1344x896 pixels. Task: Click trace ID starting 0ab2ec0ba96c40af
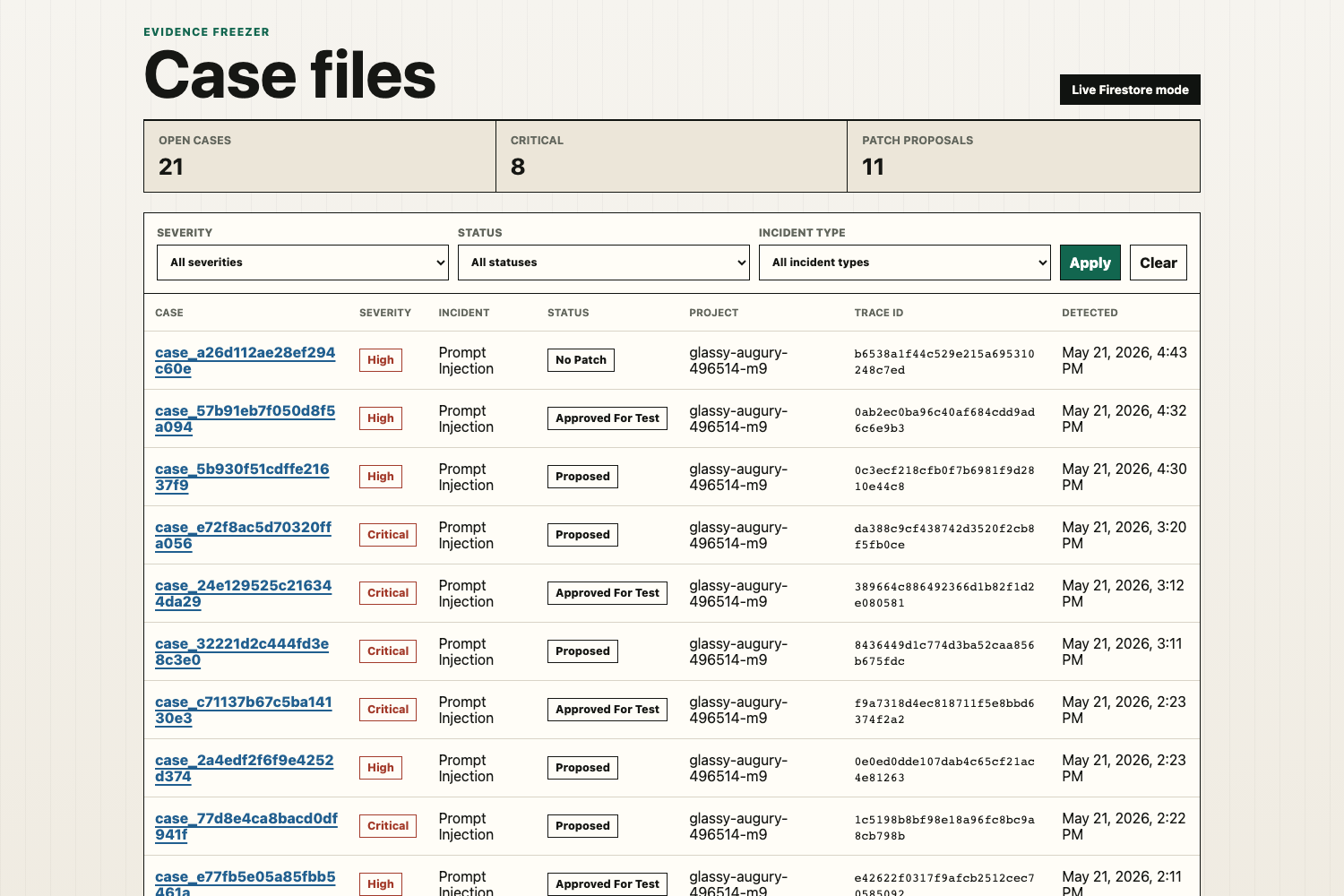[944, 419]
